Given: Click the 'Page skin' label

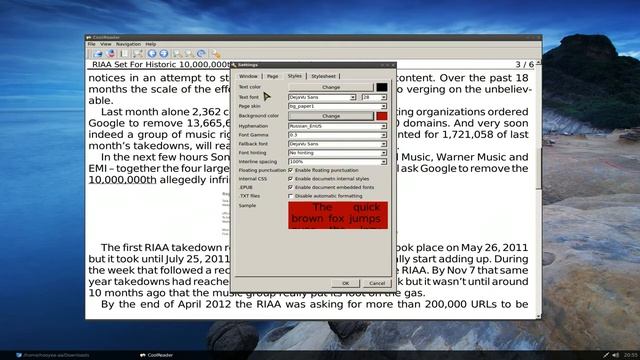Looking at the screenshot, I should point(249,106).
